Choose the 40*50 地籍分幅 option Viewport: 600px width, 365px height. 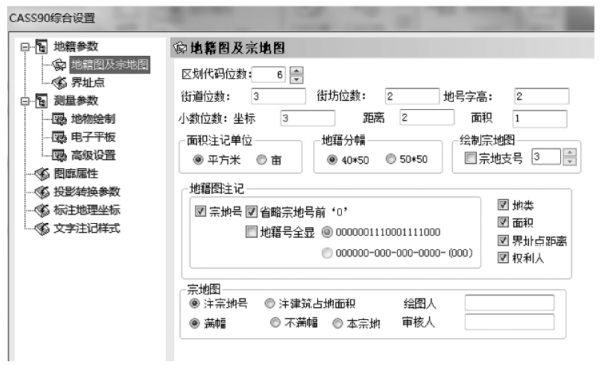coord(332,160)
